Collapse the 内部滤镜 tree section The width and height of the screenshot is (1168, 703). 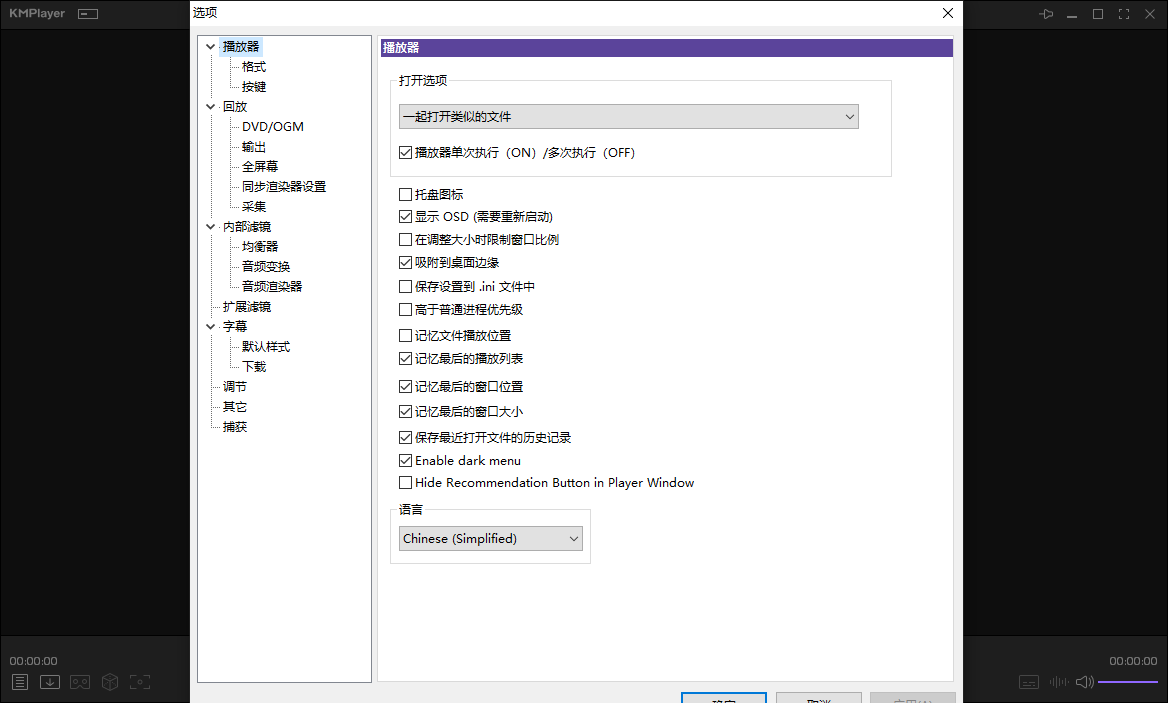(x=210, y=226)
